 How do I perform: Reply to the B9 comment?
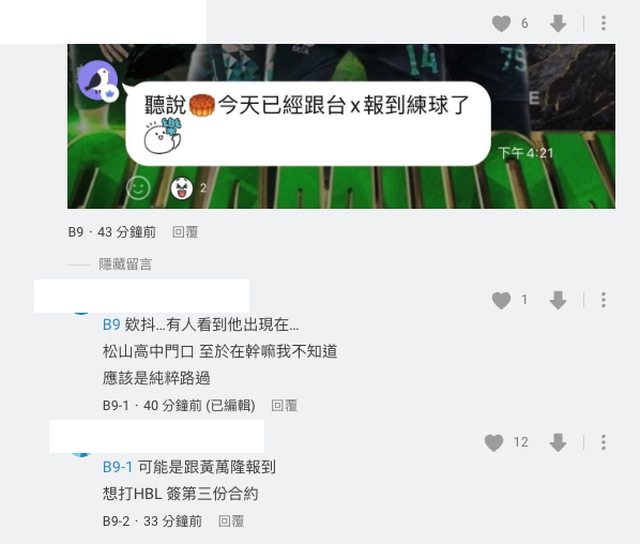click(185, 232)
